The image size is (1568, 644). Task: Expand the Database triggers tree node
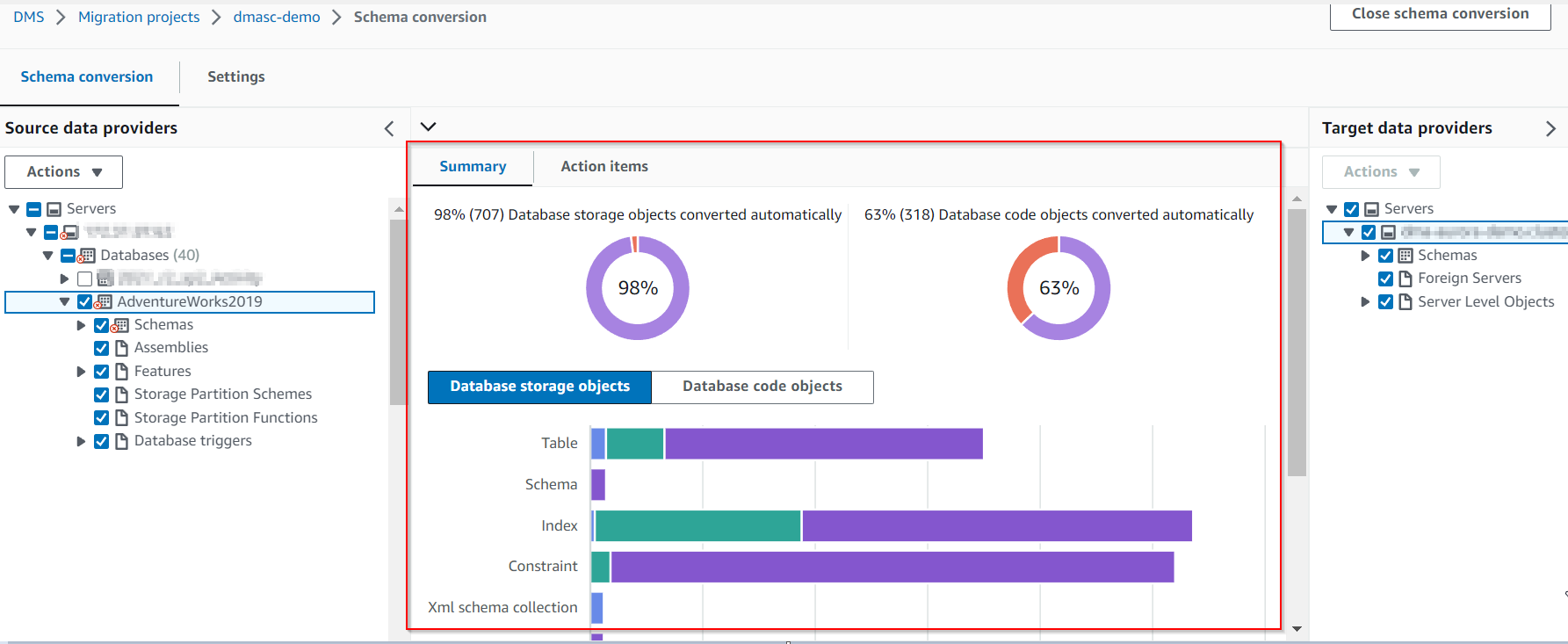click(81, 441)
